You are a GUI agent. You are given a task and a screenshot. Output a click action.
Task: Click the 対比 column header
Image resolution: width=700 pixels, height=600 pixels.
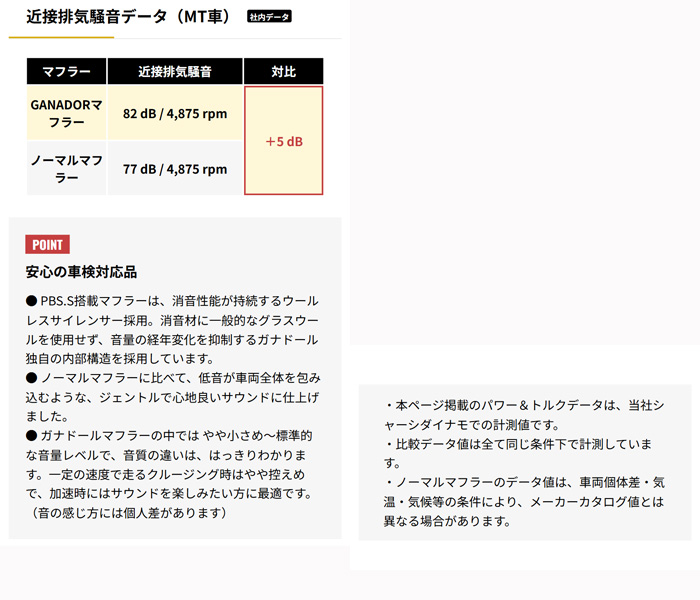[283, 72]
